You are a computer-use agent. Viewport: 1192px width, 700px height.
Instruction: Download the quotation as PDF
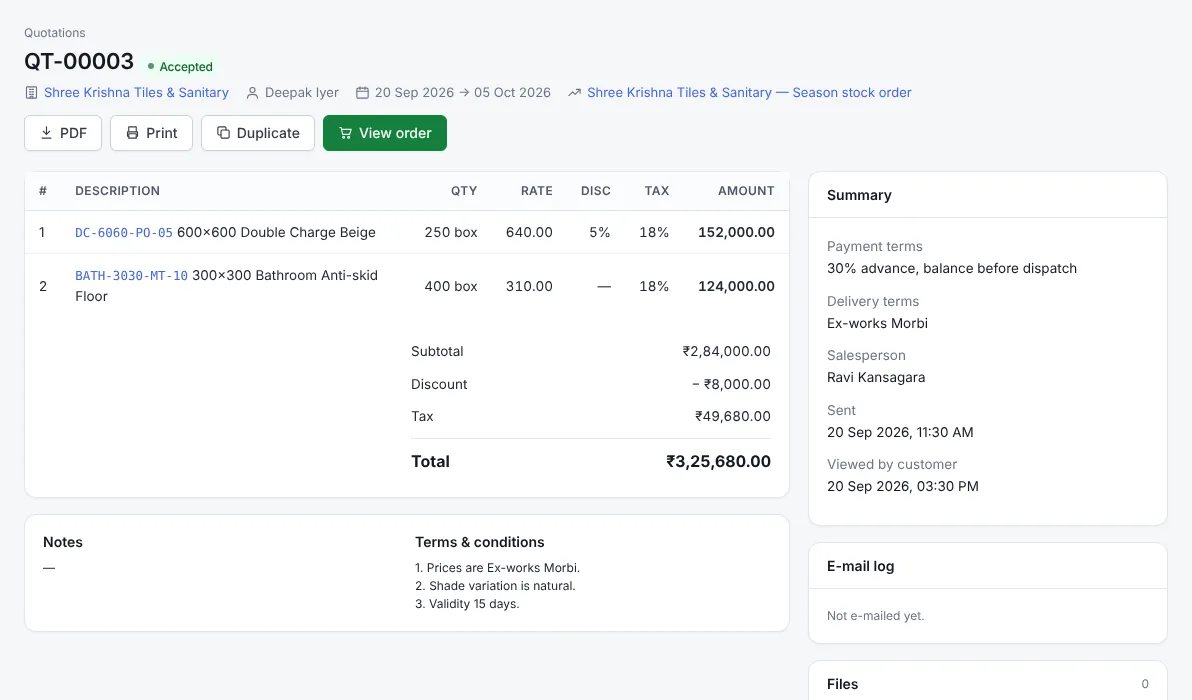(63, 133)
